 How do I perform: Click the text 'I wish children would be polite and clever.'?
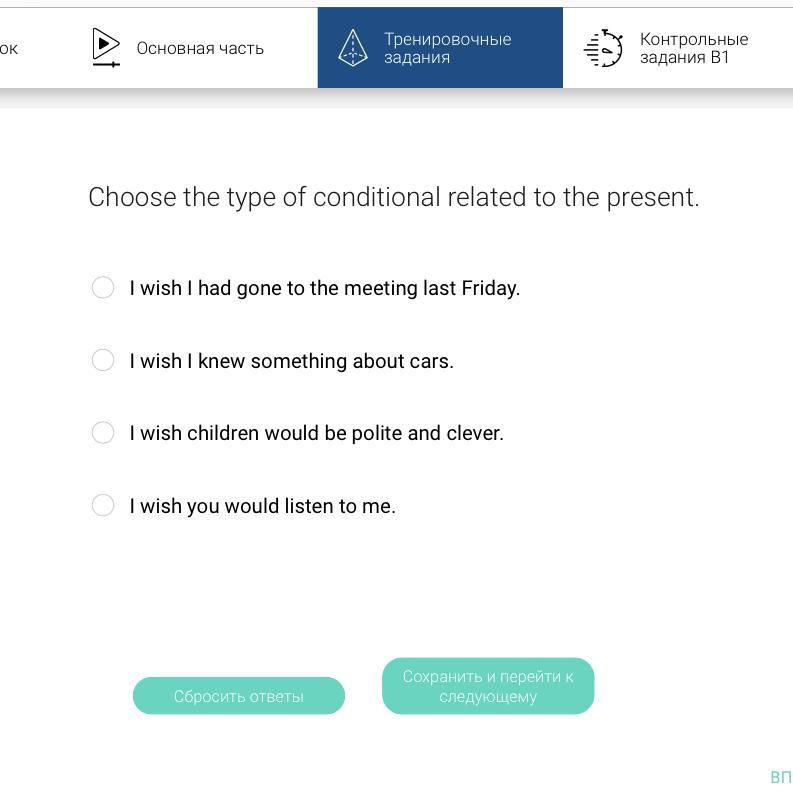pyautogui.click(x=316, y=433)
